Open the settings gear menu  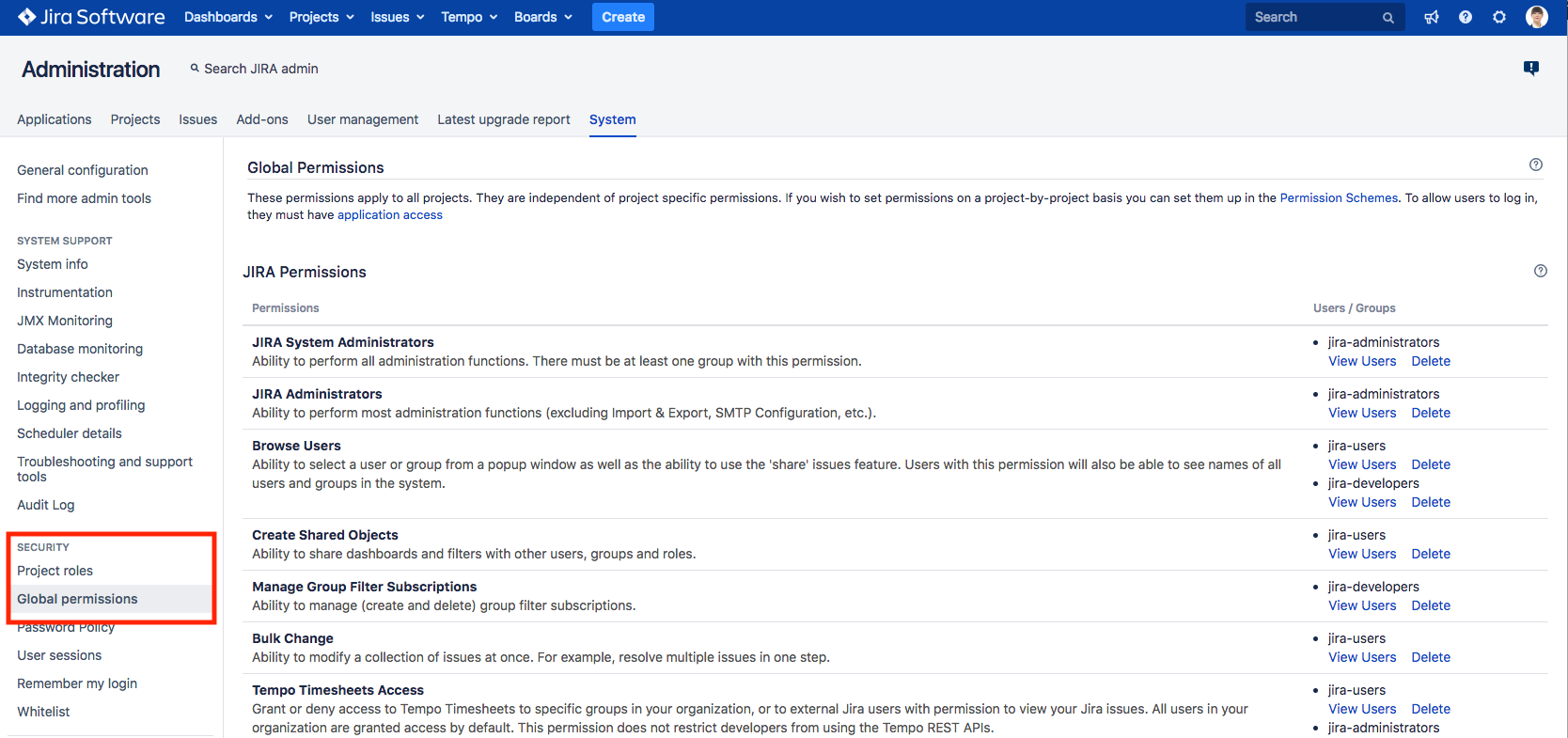(x=1499, y=17)
